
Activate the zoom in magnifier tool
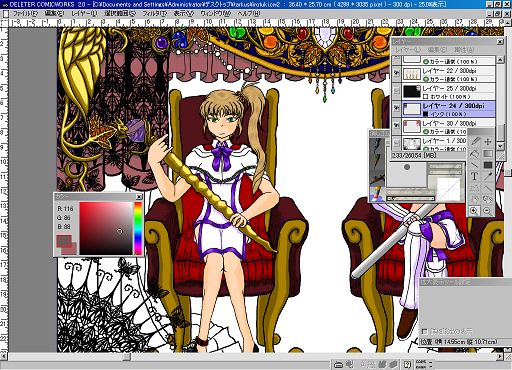coord(474,211)
